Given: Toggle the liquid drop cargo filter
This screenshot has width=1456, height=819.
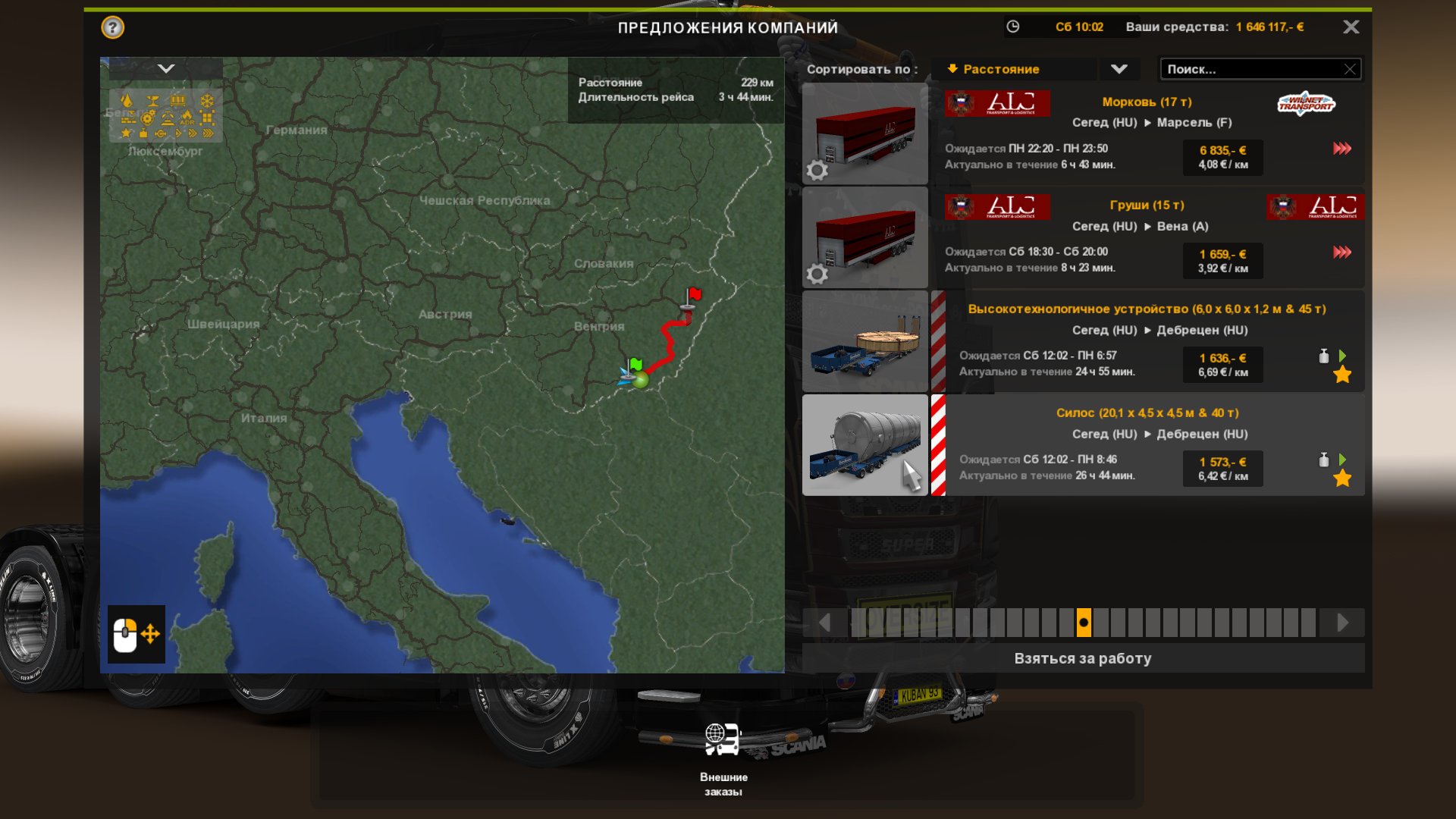Looking at the screenshot, I should (127, 100).
